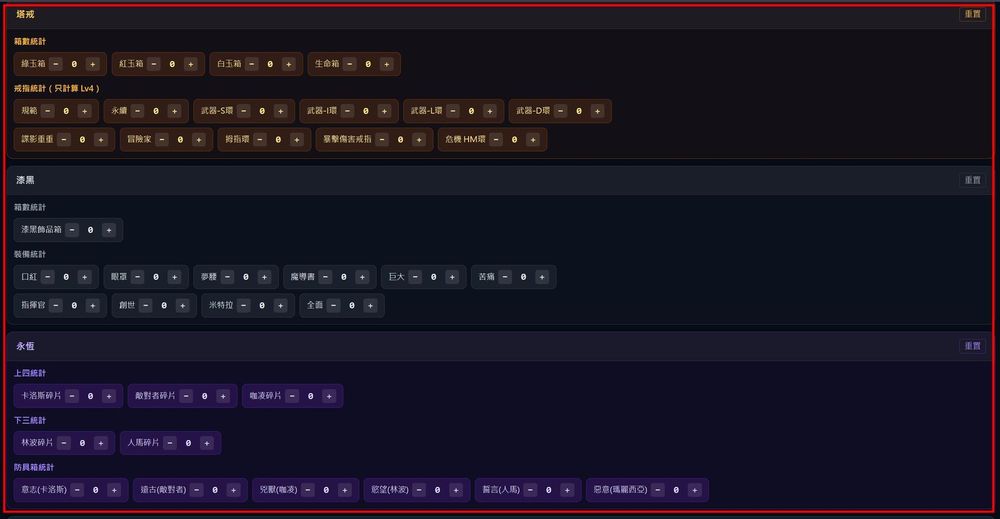Increment the 眼罩 counter
Viewport: 1000px width, 519px height.
coord(174,277)
